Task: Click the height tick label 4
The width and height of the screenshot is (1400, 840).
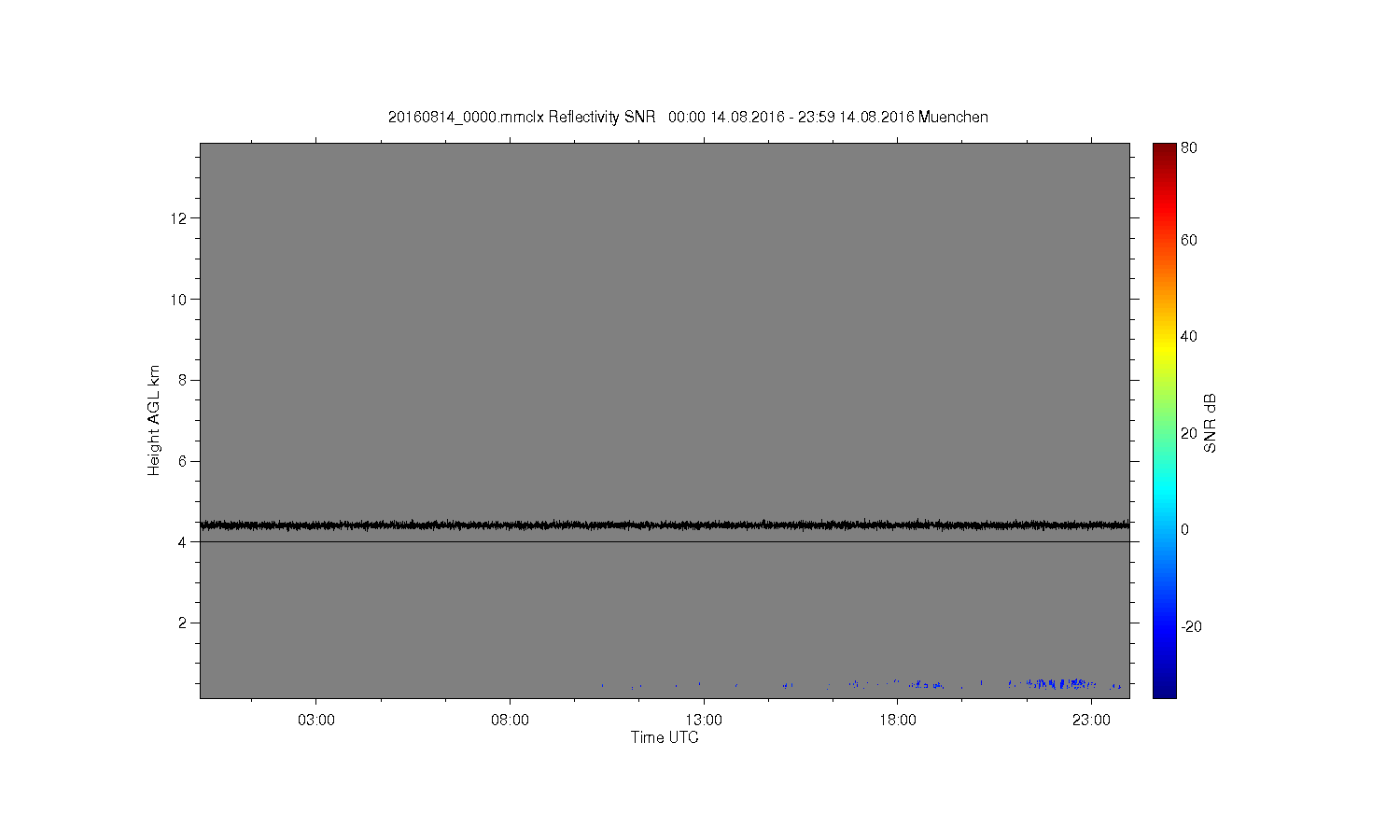Action: coord(183,541)
